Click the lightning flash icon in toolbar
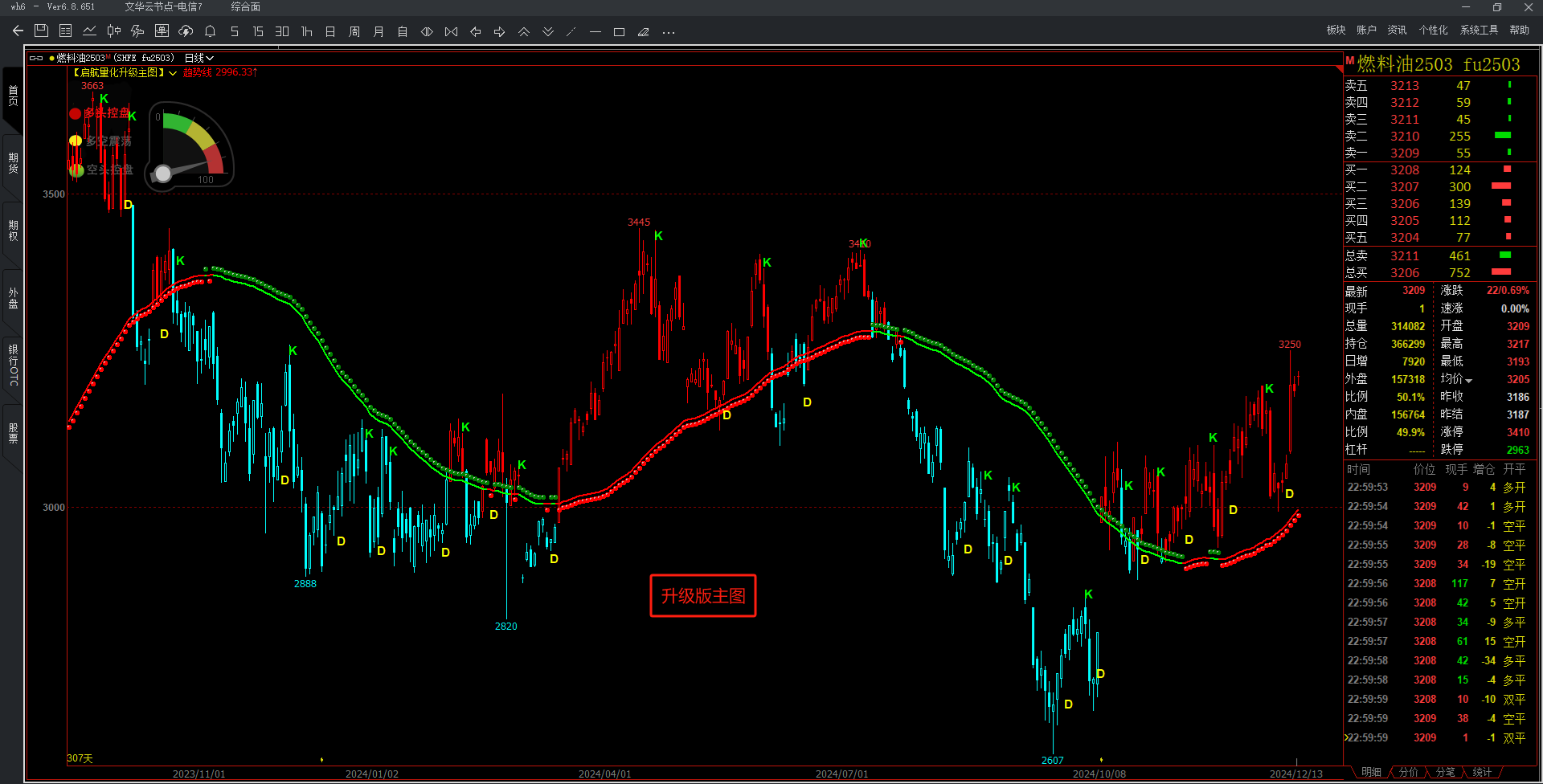The width and height of the screenshot is (1543, 784). click(x=138, y=31)
